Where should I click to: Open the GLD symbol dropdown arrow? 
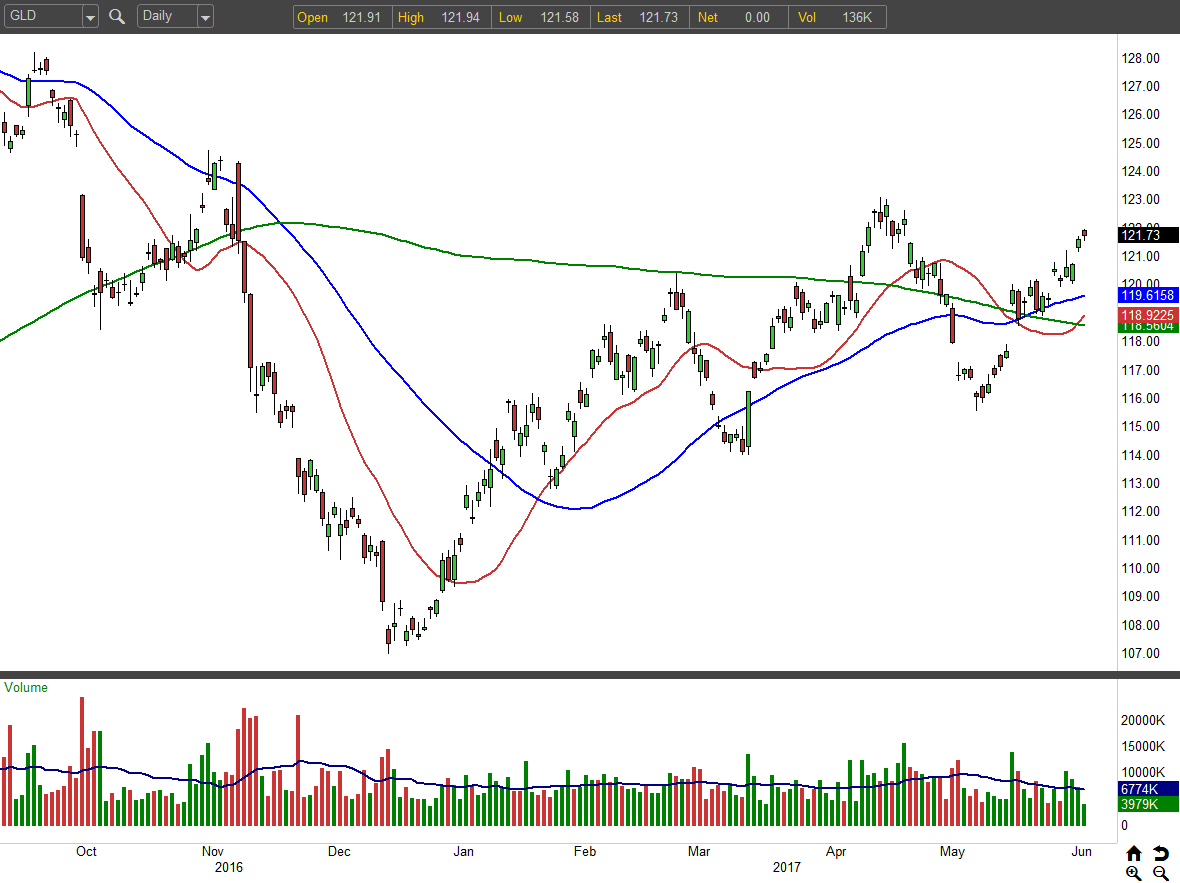click(89, 16)
